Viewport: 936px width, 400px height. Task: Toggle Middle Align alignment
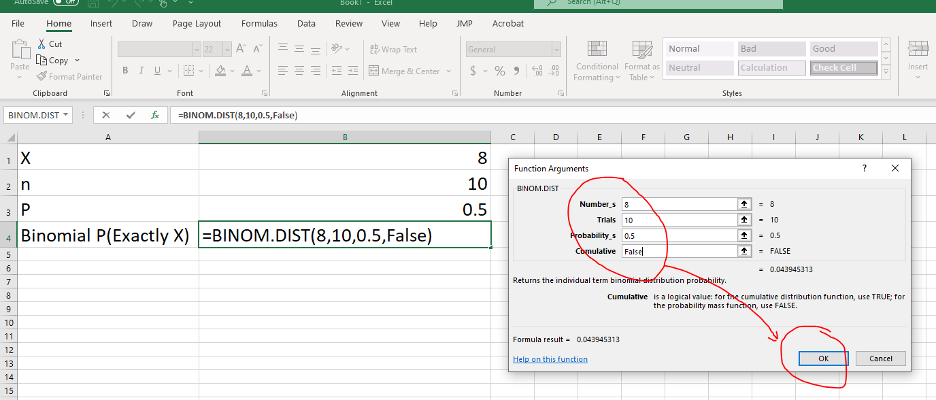(299, 49)
